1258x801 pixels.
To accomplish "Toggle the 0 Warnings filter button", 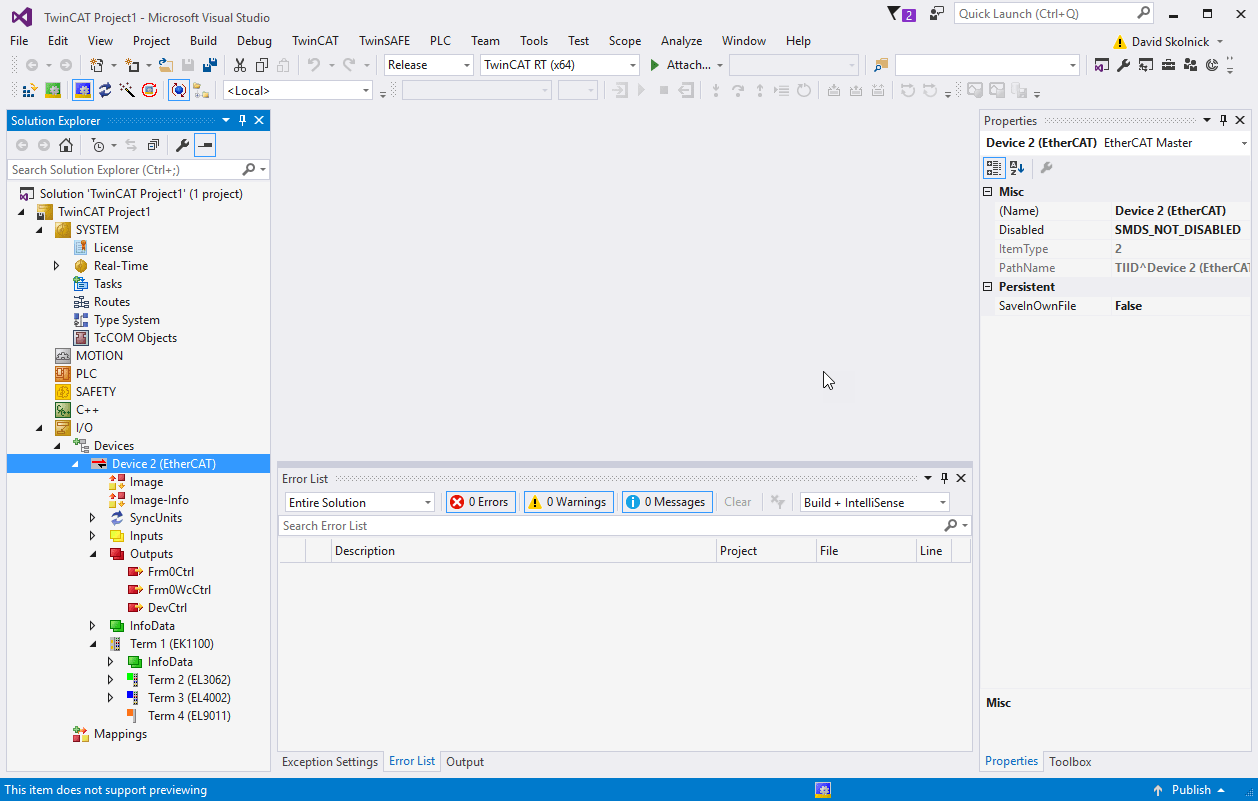I will [567, 502].
